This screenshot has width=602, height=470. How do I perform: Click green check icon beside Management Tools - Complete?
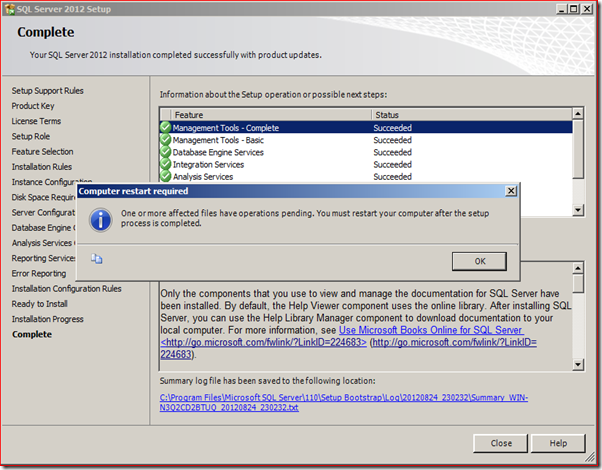pos(165,127)
